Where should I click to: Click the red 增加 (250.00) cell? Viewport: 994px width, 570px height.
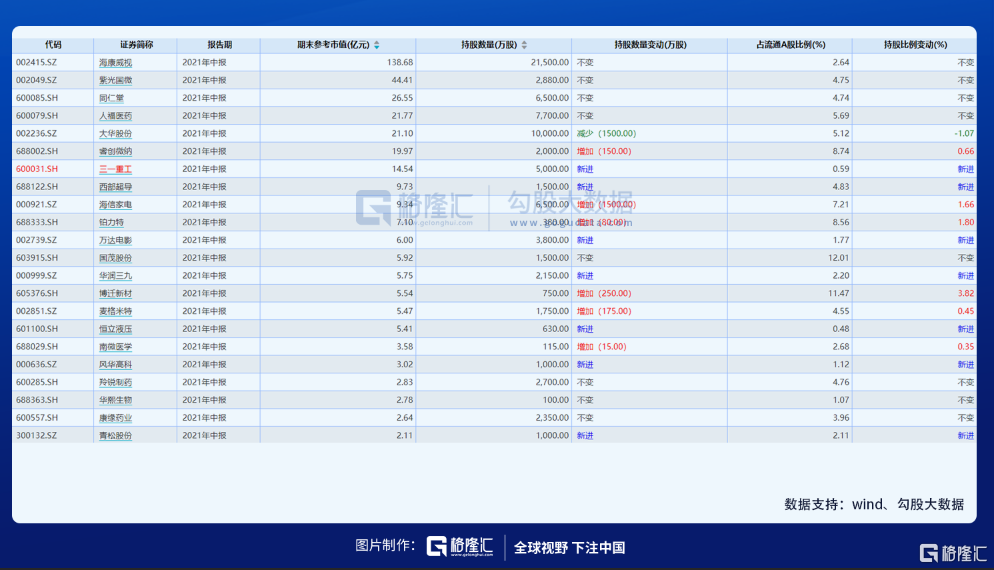(x=604, y=294)
